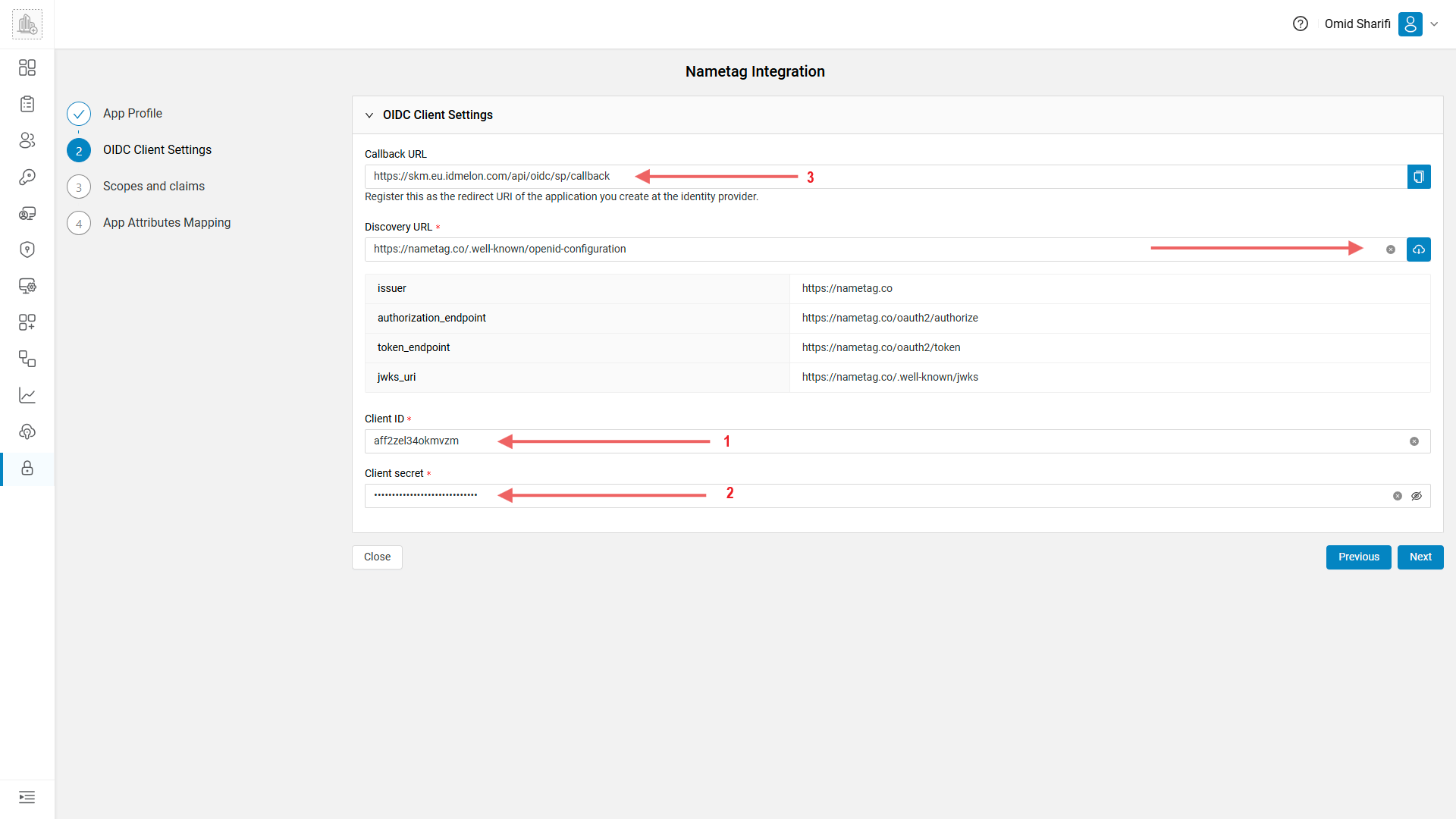This screenshot has height=819, width=1456.
Task: Fetch discovery configuration with cloud download button
Action: point(1419,249)
